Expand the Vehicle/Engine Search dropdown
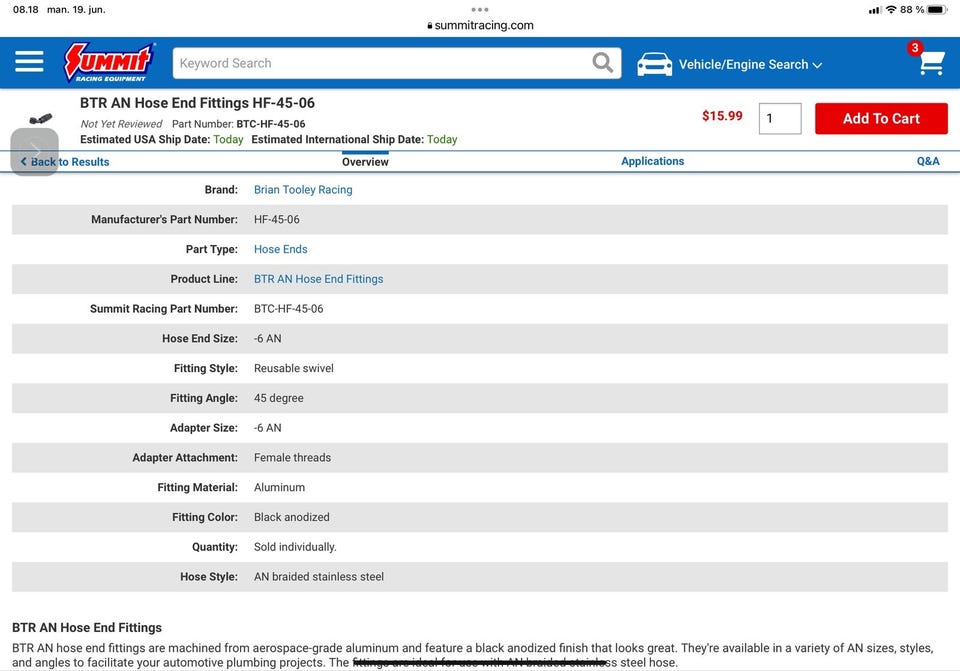960x671 pixels. tap(750, 64)
